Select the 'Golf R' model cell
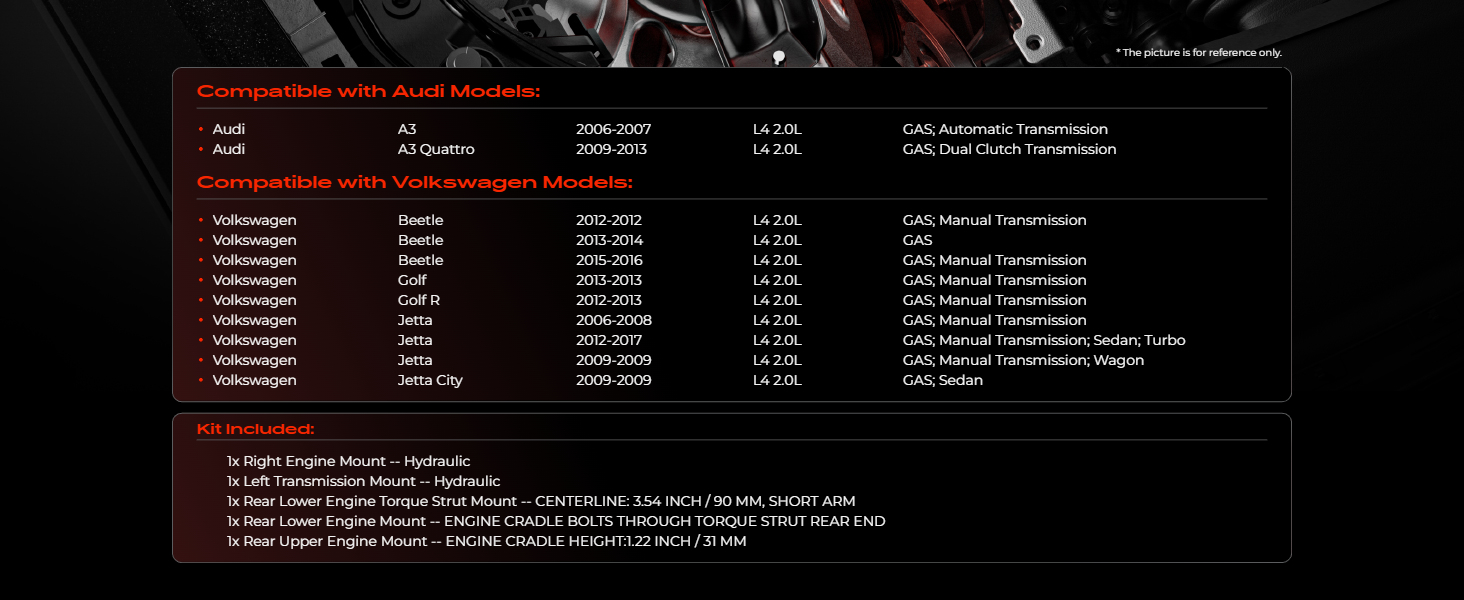 click(x=419, y=301)
